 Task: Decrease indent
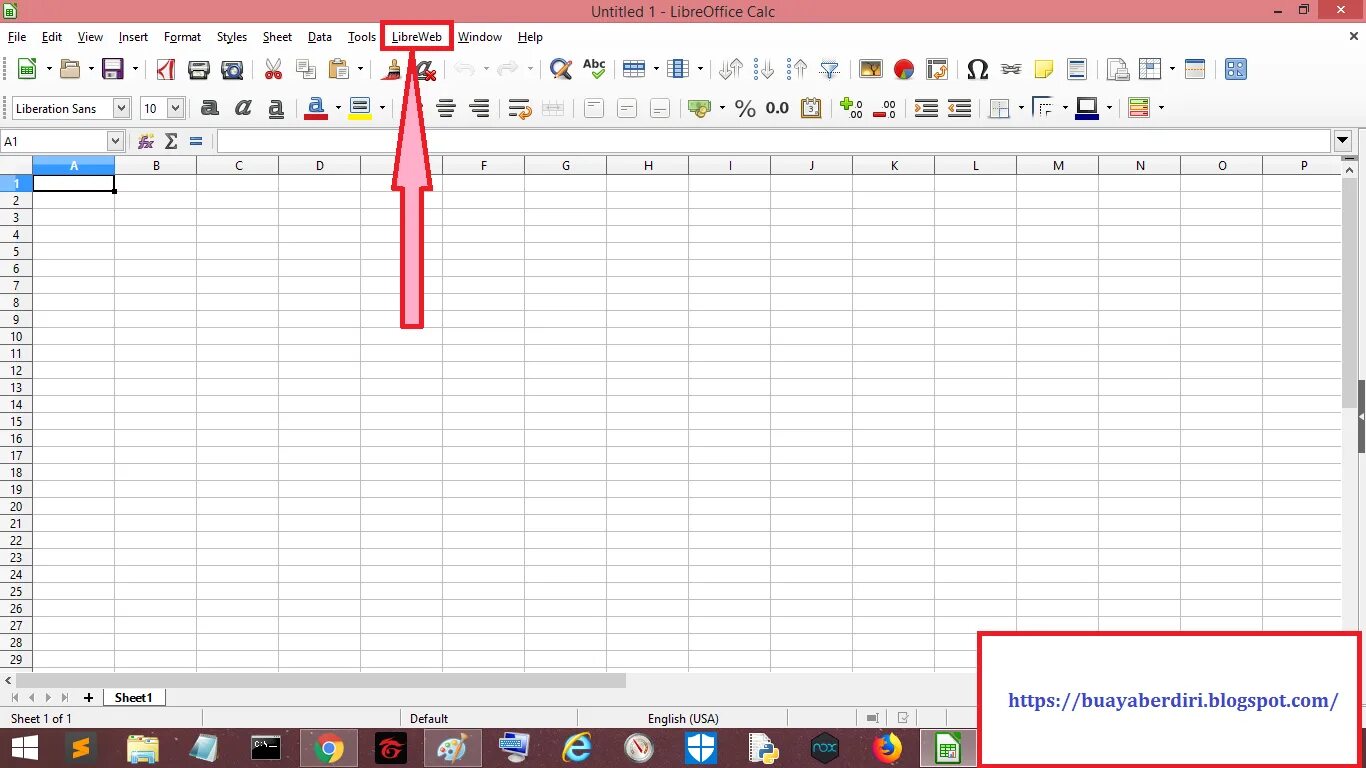point(959,108)
